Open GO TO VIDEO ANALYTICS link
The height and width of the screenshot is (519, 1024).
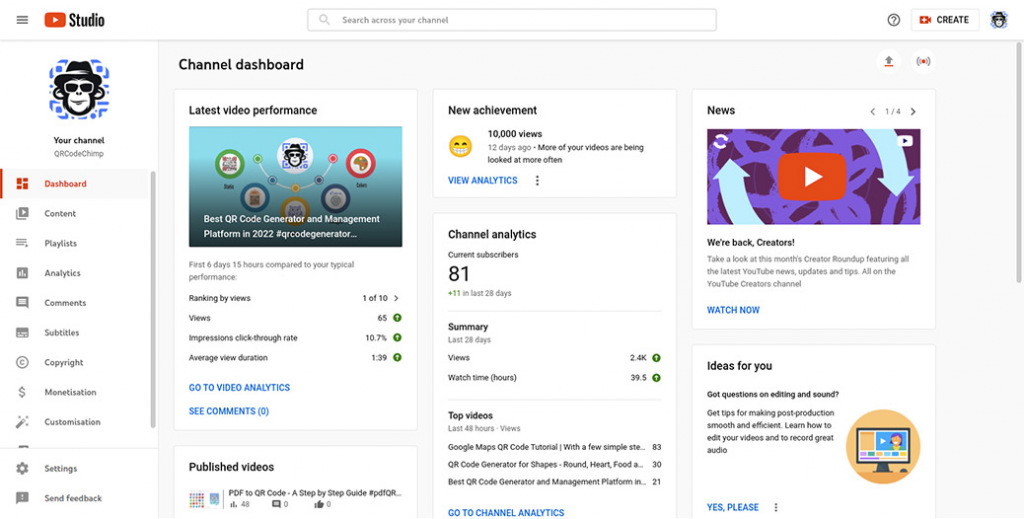tap(239, 388)
